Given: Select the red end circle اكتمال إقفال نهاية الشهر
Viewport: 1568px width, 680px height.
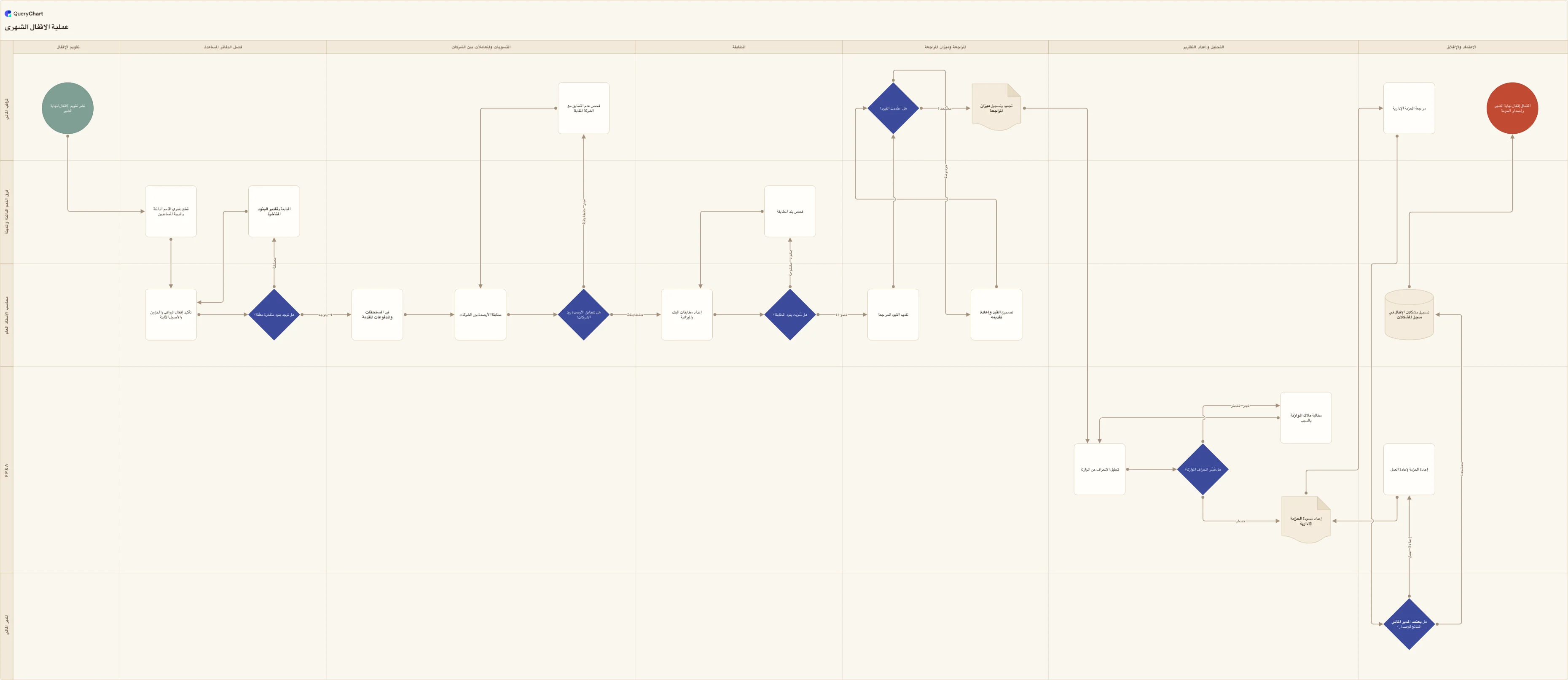Looking at the screenshot, I should tap(1512, 108).
